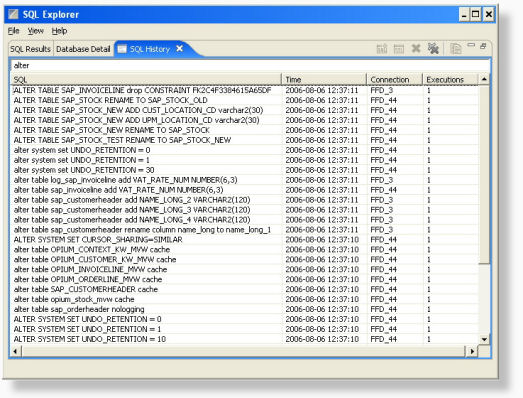Select the OPIUM_ORDERLINE_MVW cache row
523x398 pixels.
245,280
